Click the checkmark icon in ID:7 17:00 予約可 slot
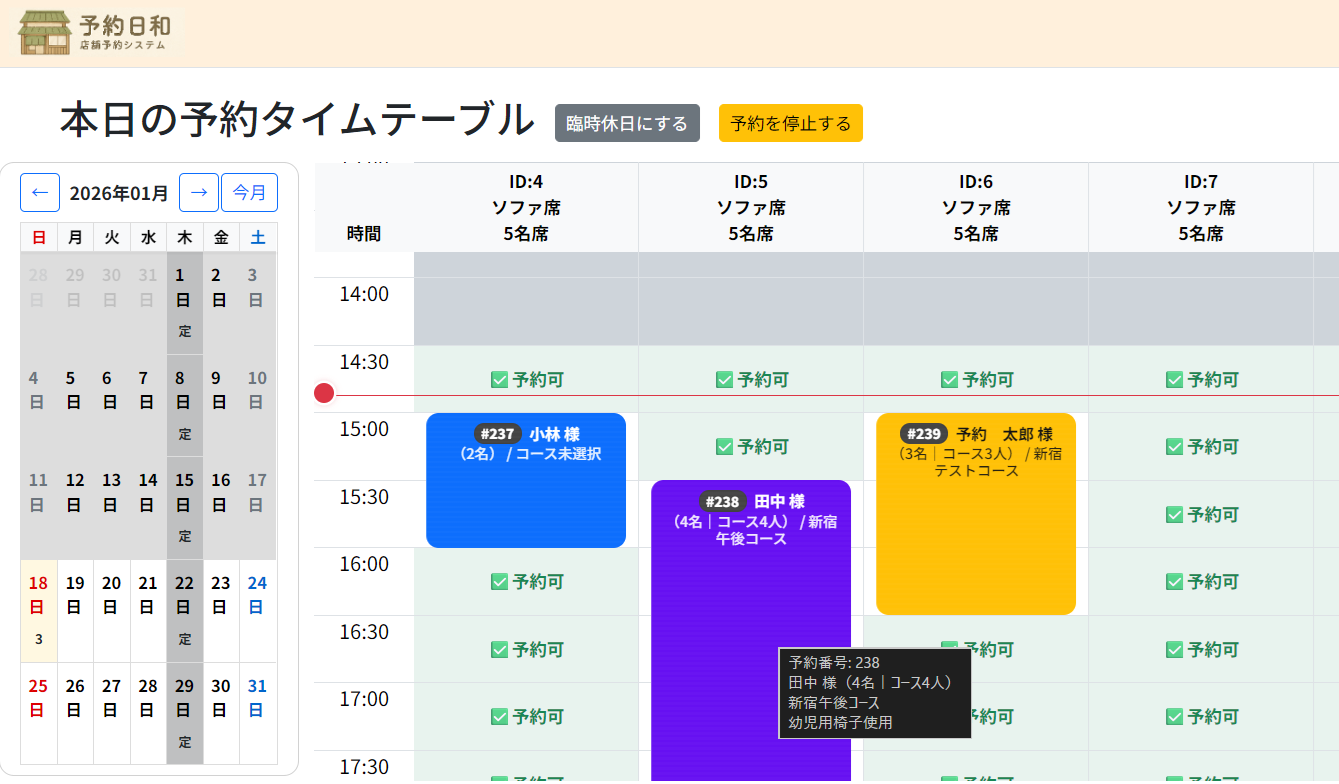 (x=1173, y=716)
